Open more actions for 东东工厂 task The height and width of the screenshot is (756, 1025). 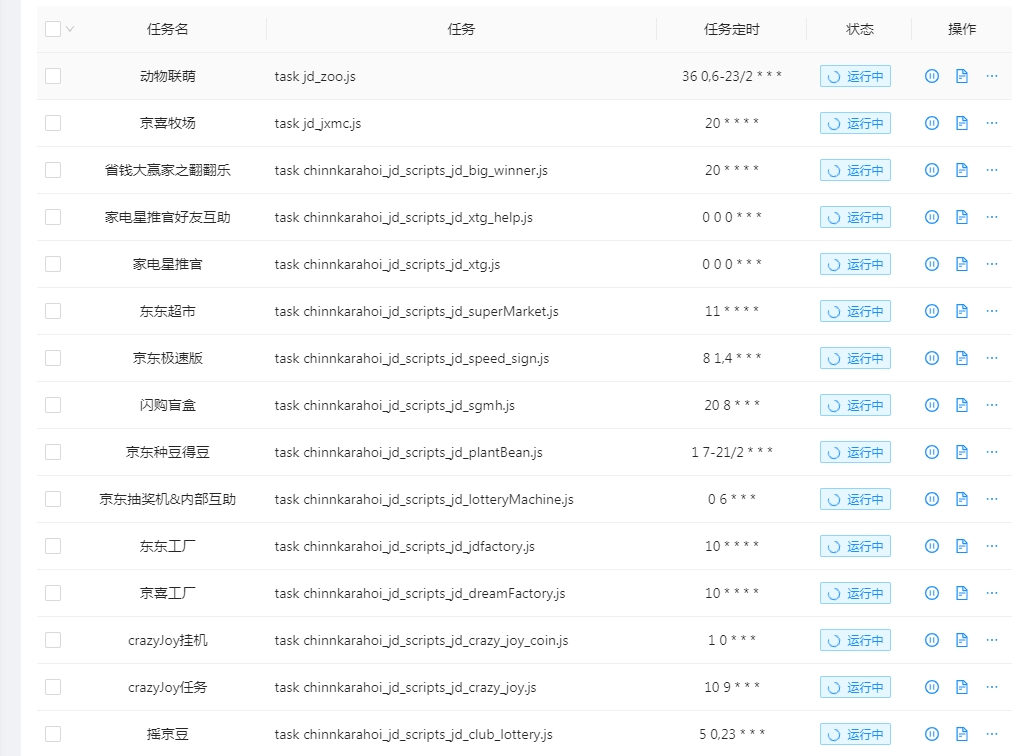click(991, 546)
